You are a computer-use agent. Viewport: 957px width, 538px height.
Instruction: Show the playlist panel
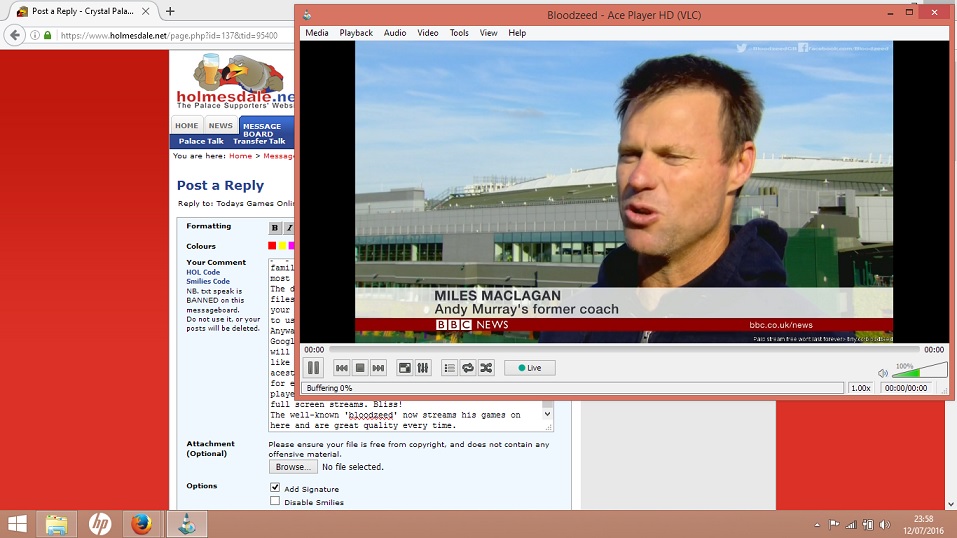click(449, 368)
